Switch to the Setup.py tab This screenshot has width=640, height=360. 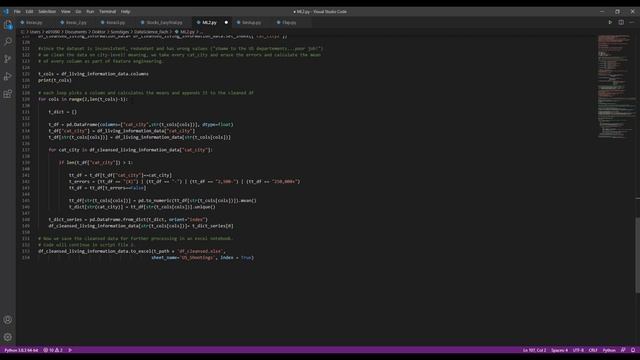click(251, 22)
